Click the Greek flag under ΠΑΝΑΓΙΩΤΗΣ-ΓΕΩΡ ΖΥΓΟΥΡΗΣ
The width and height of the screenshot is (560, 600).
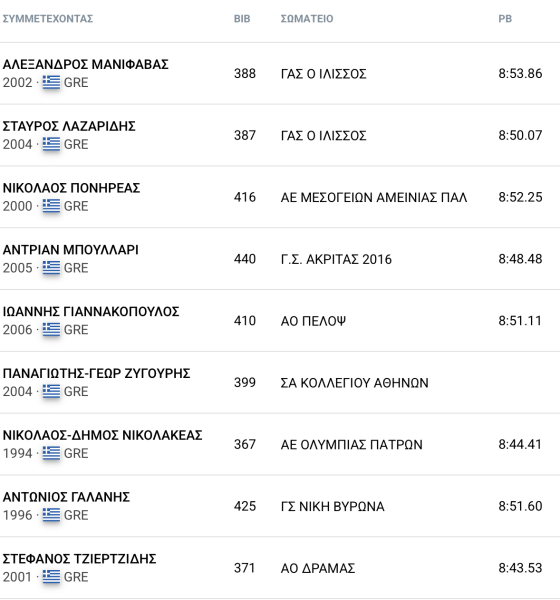[51, 391]
